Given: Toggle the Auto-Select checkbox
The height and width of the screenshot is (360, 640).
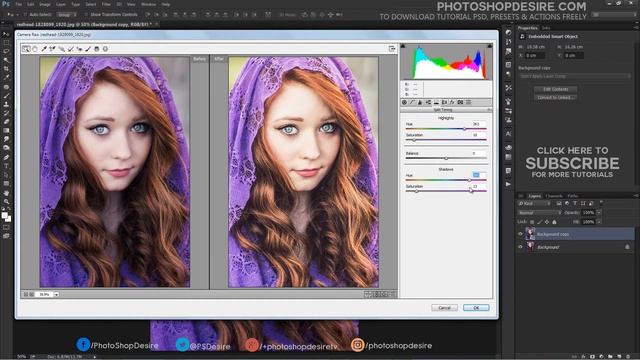Looking at the screenshot, I should click(x=25, y=14).
